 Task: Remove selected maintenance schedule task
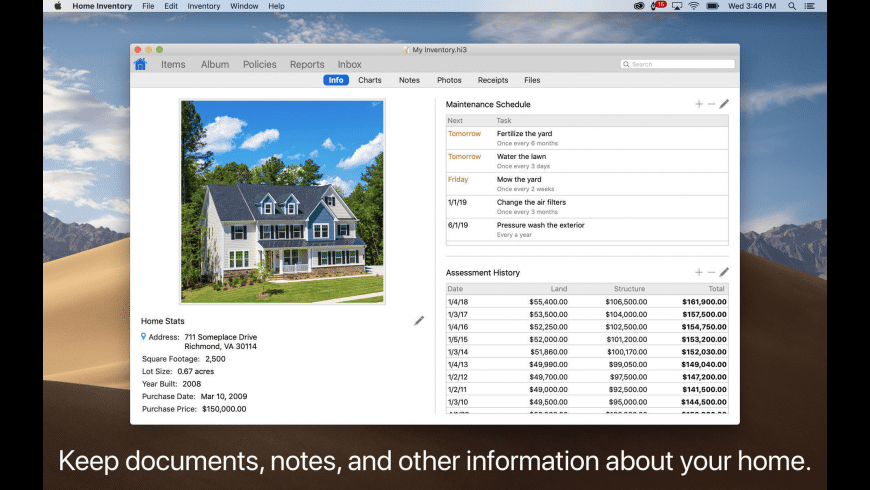[711, 104]
